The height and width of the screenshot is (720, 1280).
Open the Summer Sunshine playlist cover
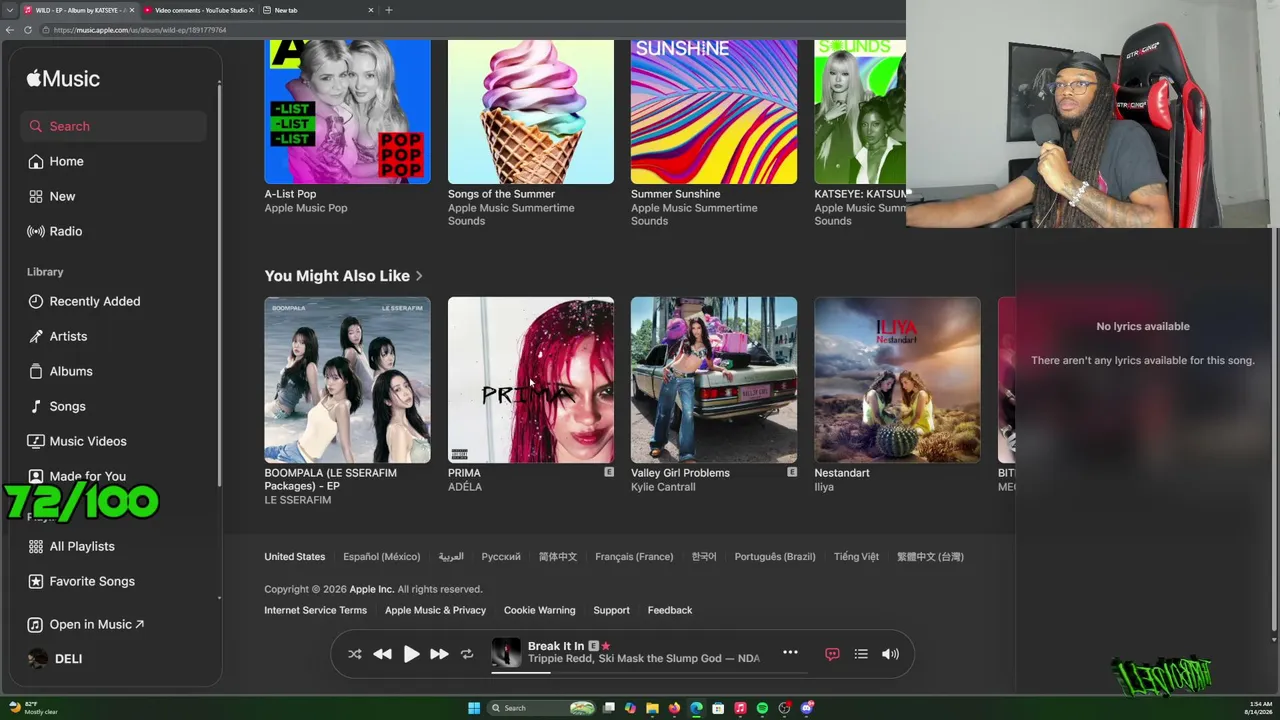coord(714,112)
